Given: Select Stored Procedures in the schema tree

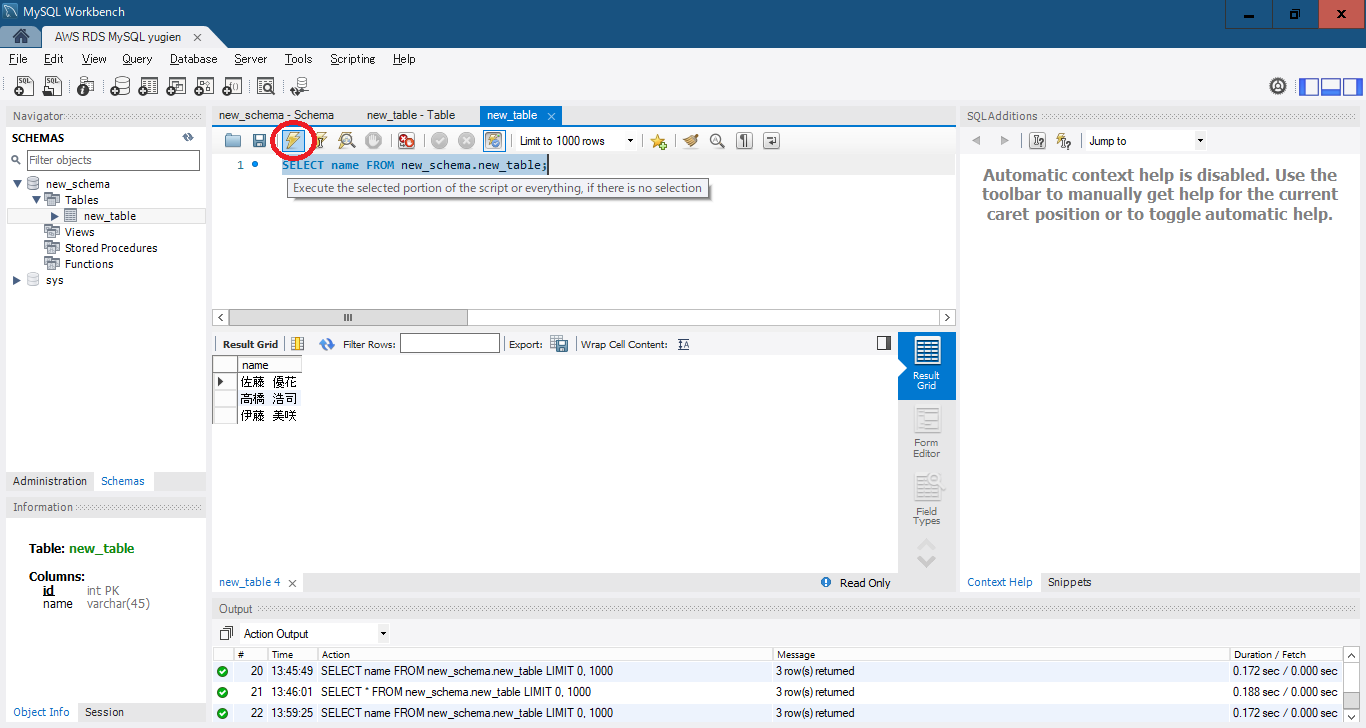Looking at the screenshot, I should [111, 248].
